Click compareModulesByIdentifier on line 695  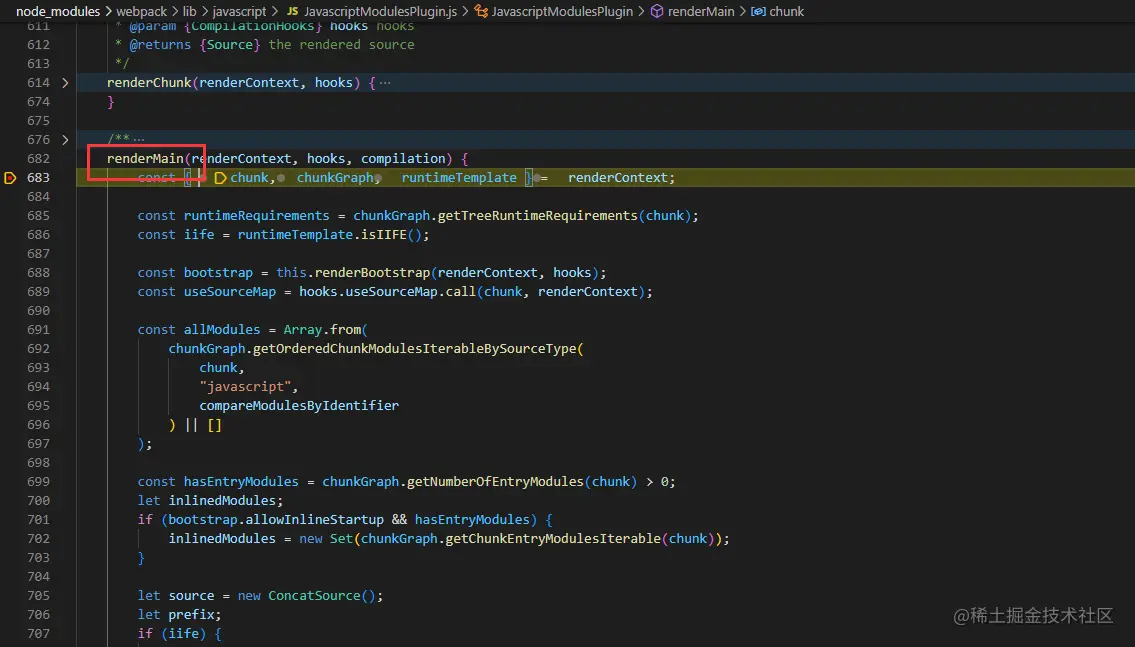(299, 405)
